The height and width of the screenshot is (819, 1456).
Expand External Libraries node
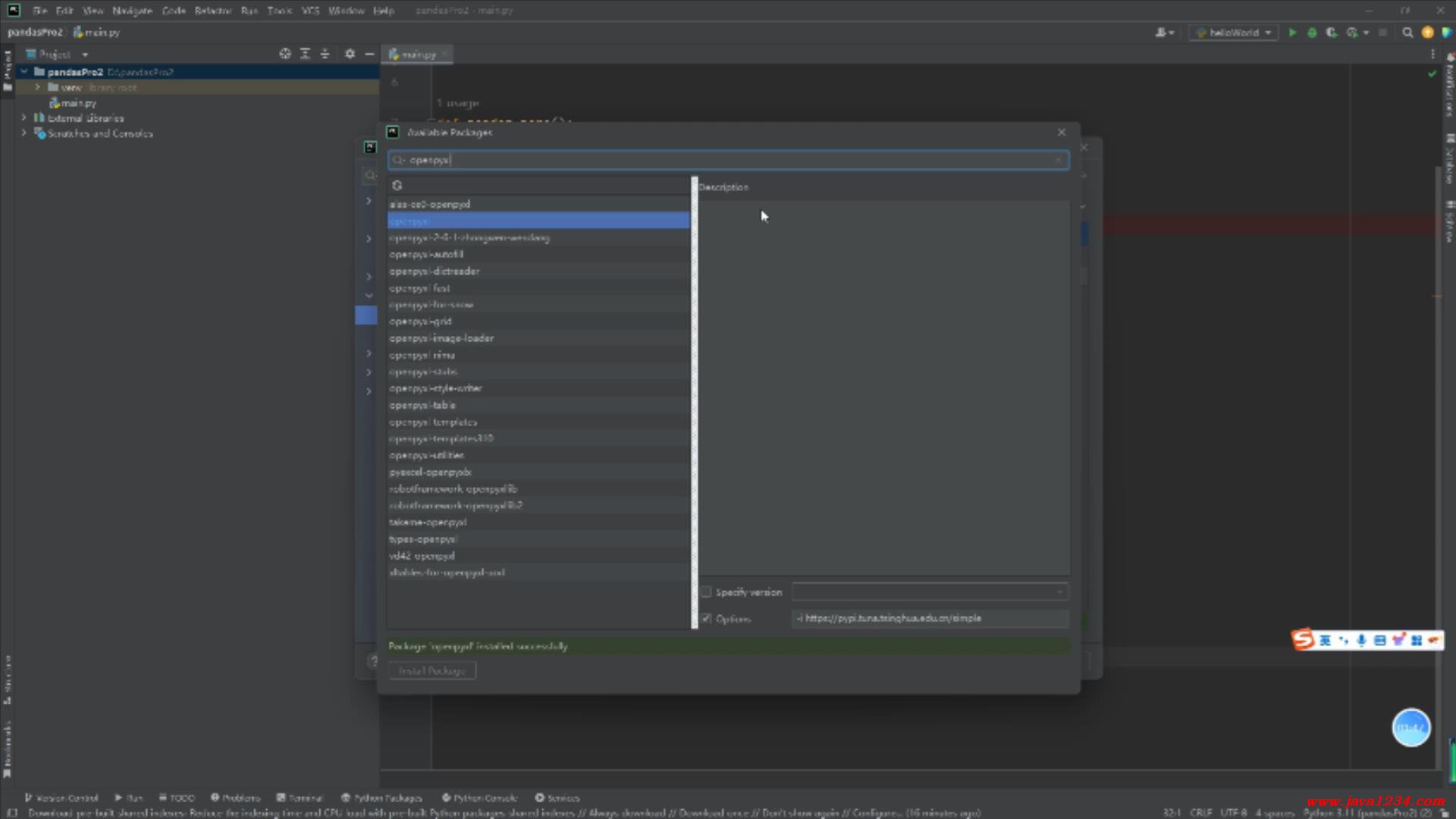coord(24,118)
